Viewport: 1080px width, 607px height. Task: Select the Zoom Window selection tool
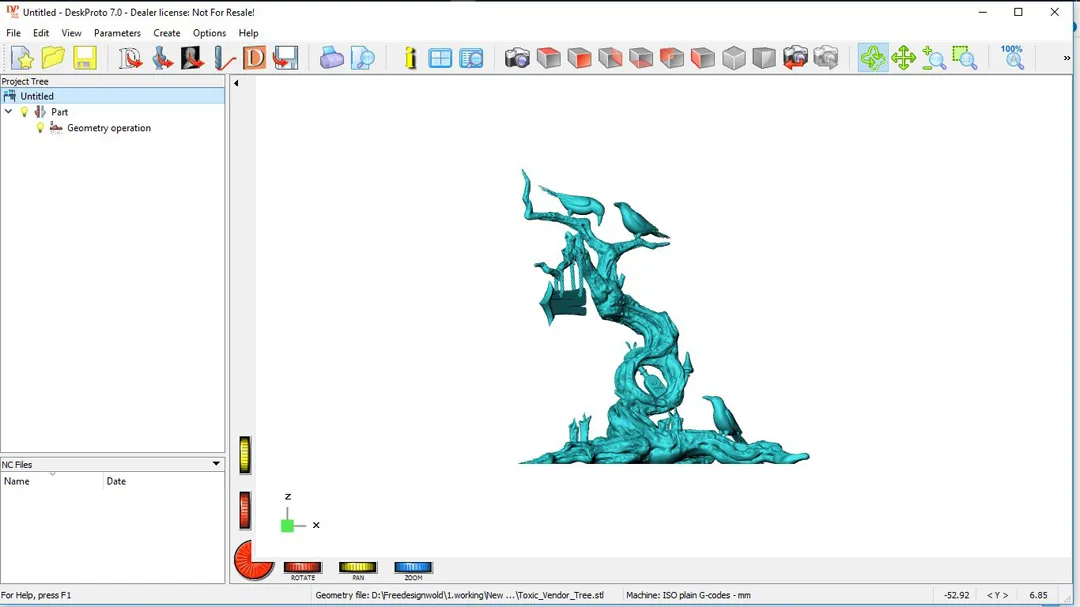pos(964,58)
